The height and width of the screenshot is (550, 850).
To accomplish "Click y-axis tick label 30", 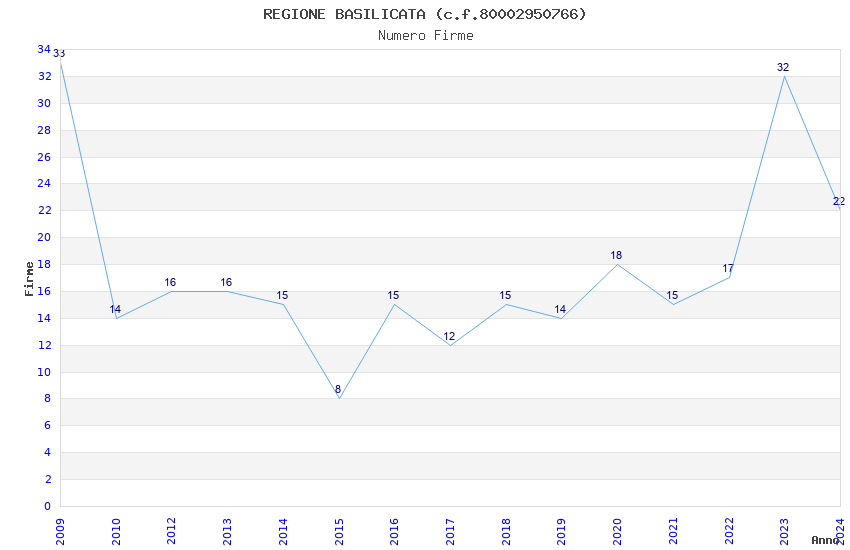I will tap(44, 103).
